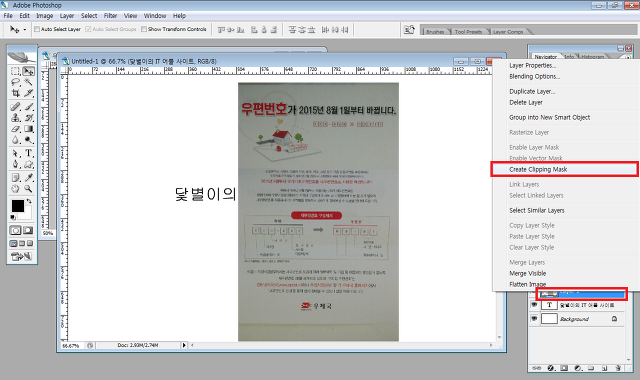This screenshot has width=640, height=380.
Task: Choose Layer Properties from context menu
Action: click(x=533, y=65)
